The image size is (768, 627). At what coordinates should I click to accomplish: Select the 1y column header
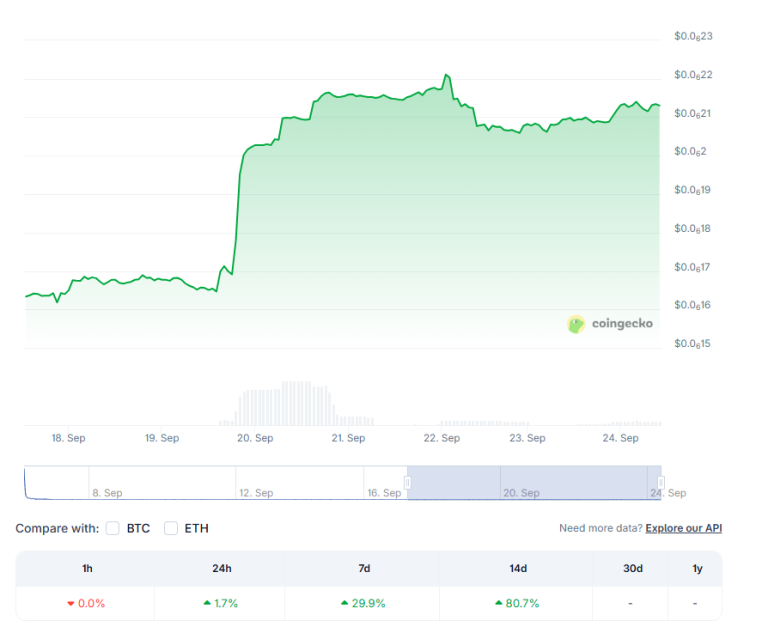pyautogui.click(x=696, y=568)
